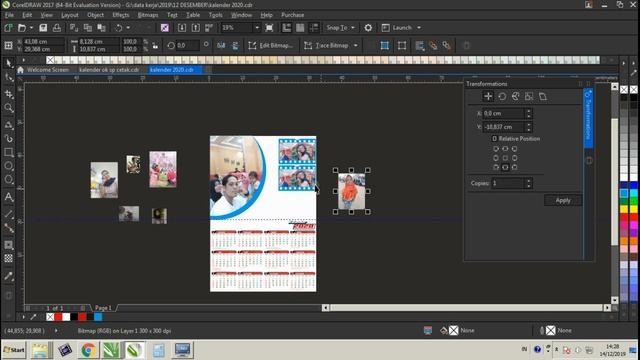Open the File menu
This screenshot has width=640, height=360.
9,15
